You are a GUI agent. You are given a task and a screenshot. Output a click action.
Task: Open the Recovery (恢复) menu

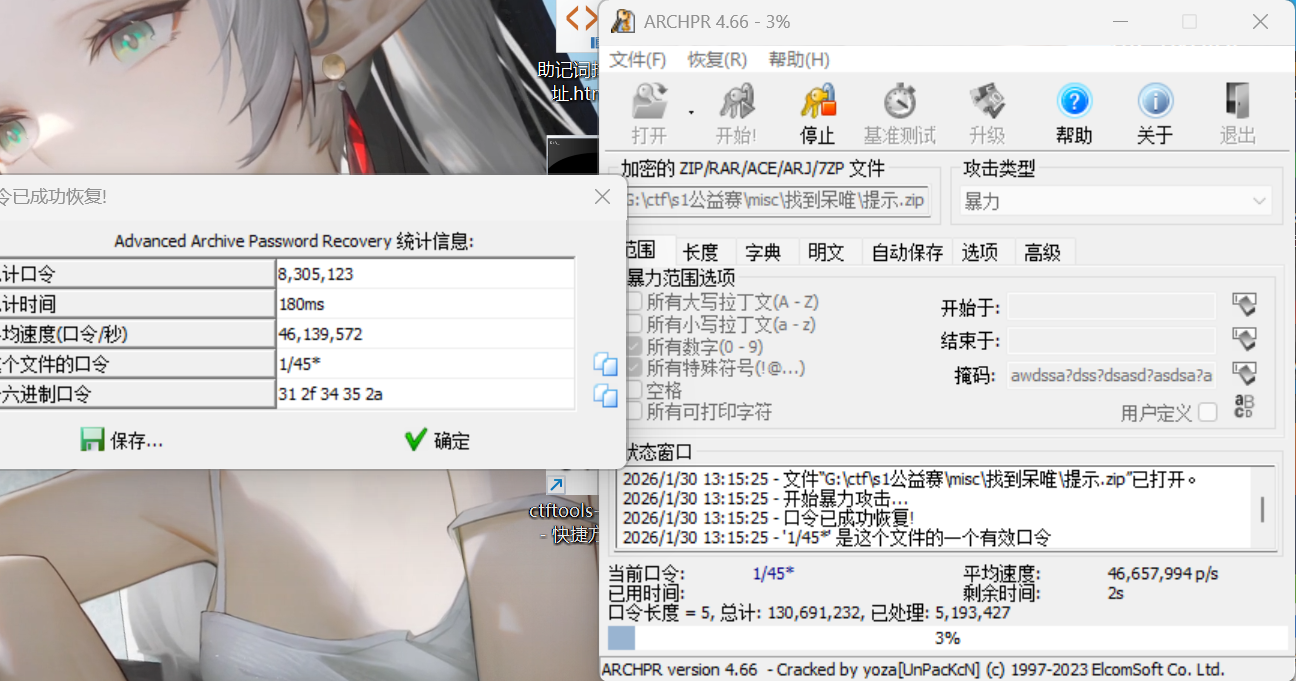[x=717, y=59]
